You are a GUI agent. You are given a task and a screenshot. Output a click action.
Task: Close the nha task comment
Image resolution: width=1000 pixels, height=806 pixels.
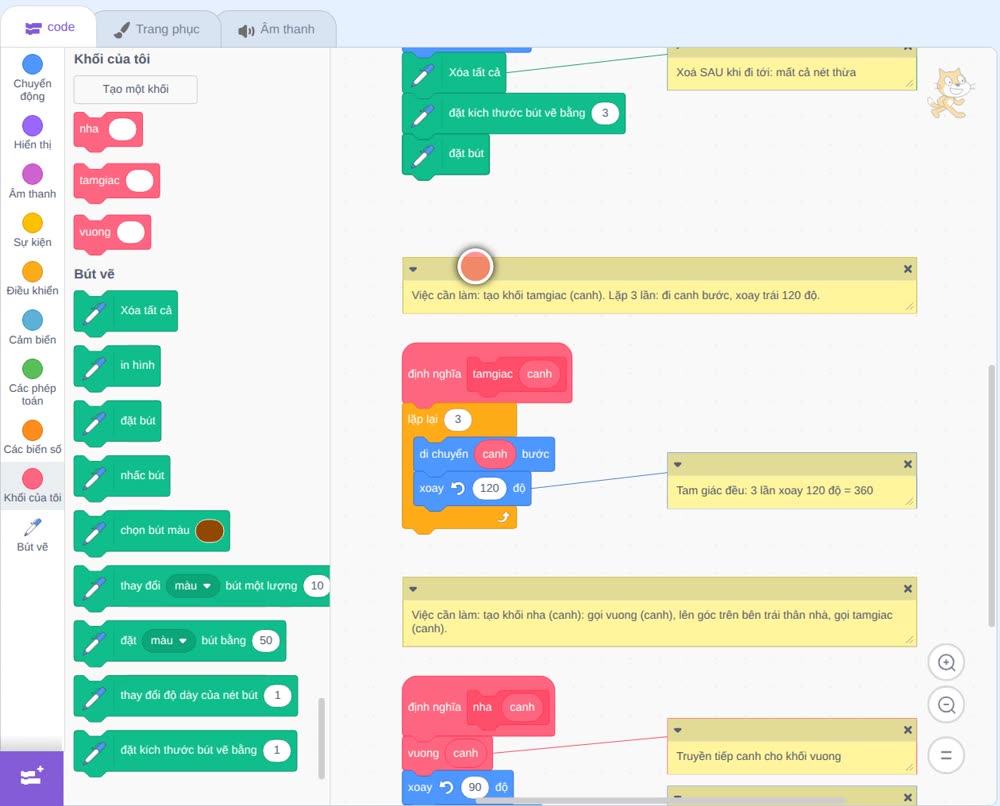[908, 589]
